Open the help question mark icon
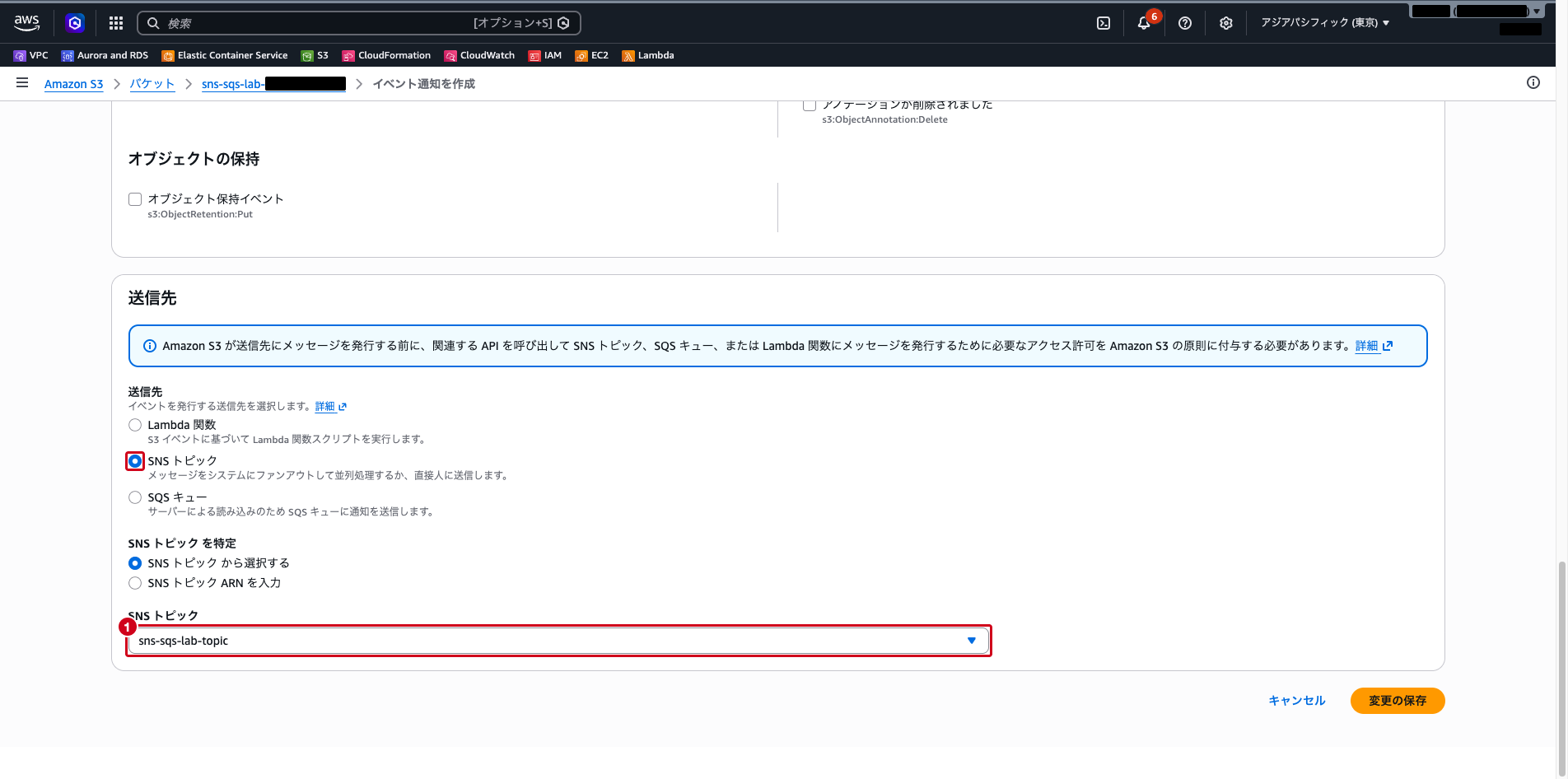 (1185, 23)
